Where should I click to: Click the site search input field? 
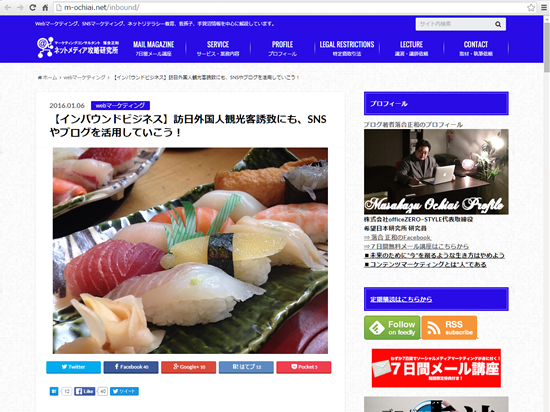[455, 24]
